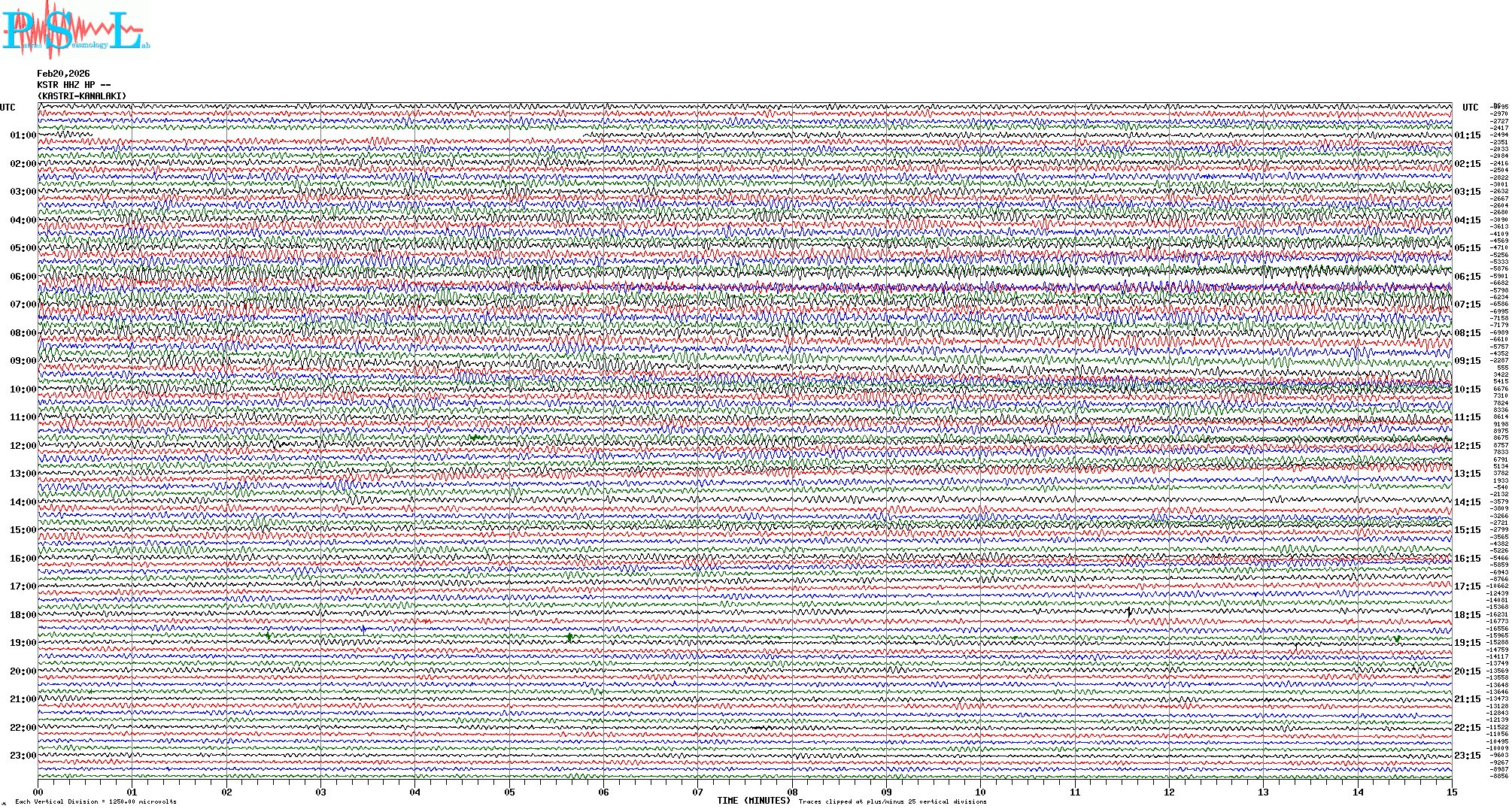Click the left UTC axis header
Screen dimensions: 1512x812
[x=8, y=108]
